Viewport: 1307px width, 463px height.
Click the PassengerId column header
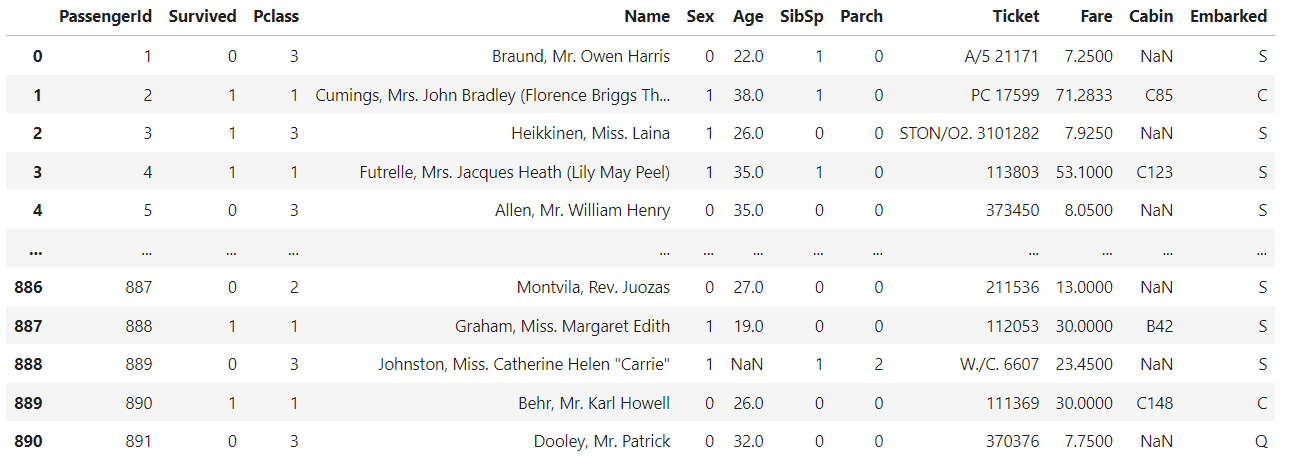click(x=105, y=16)
